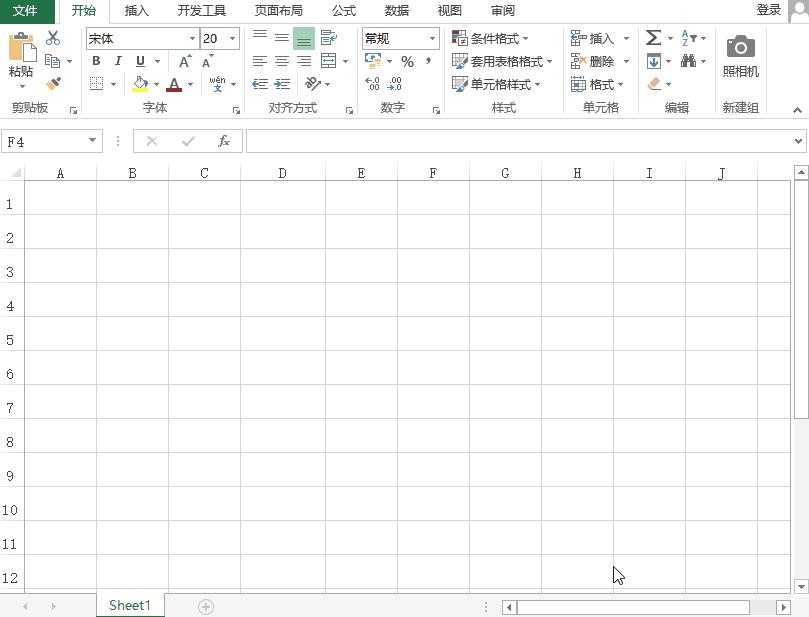The image size is (809, 617).
Task: Open the font size dropdown
Action: [x=231, y=38]
